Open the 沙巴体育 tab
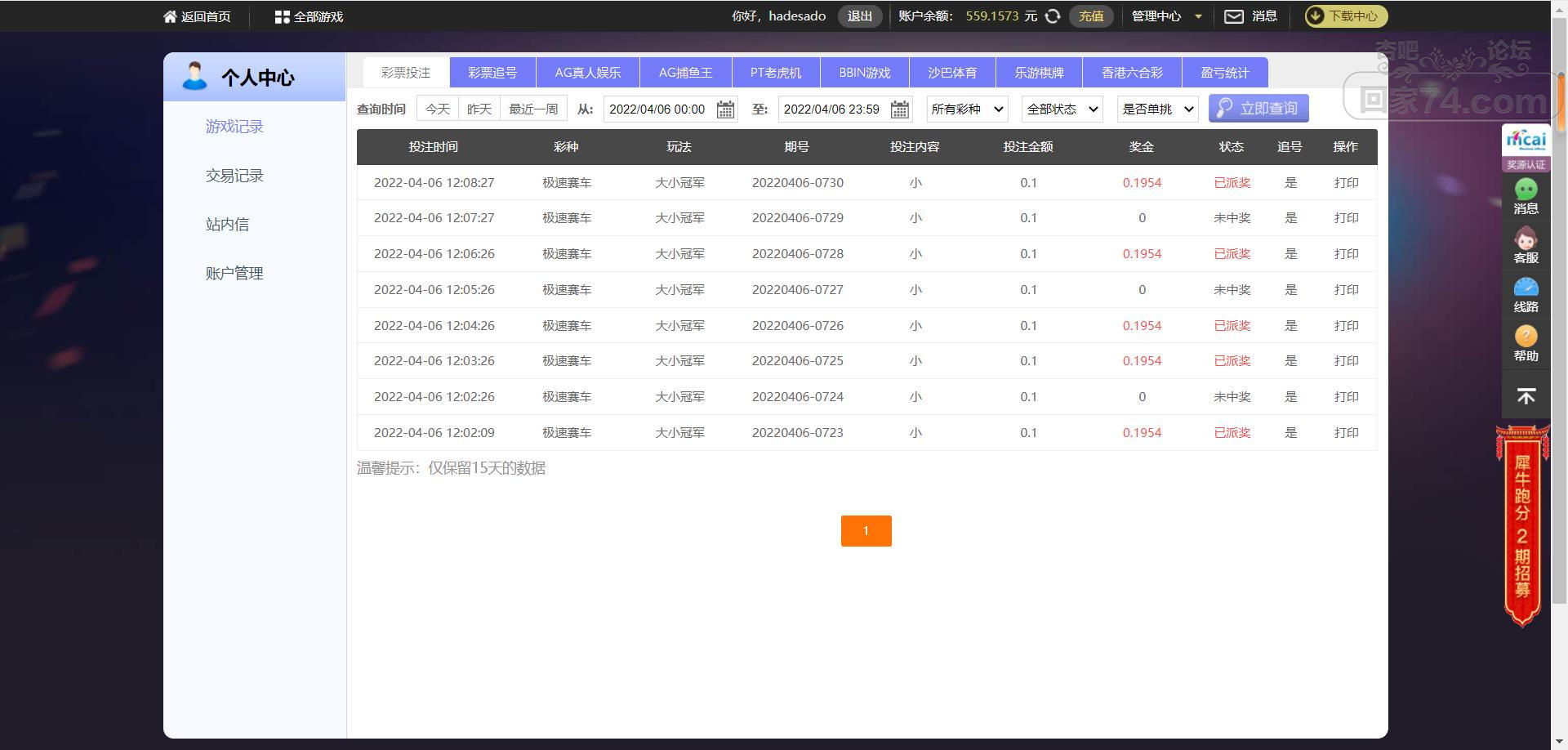The image size is (1568, 750). point(952,73)
